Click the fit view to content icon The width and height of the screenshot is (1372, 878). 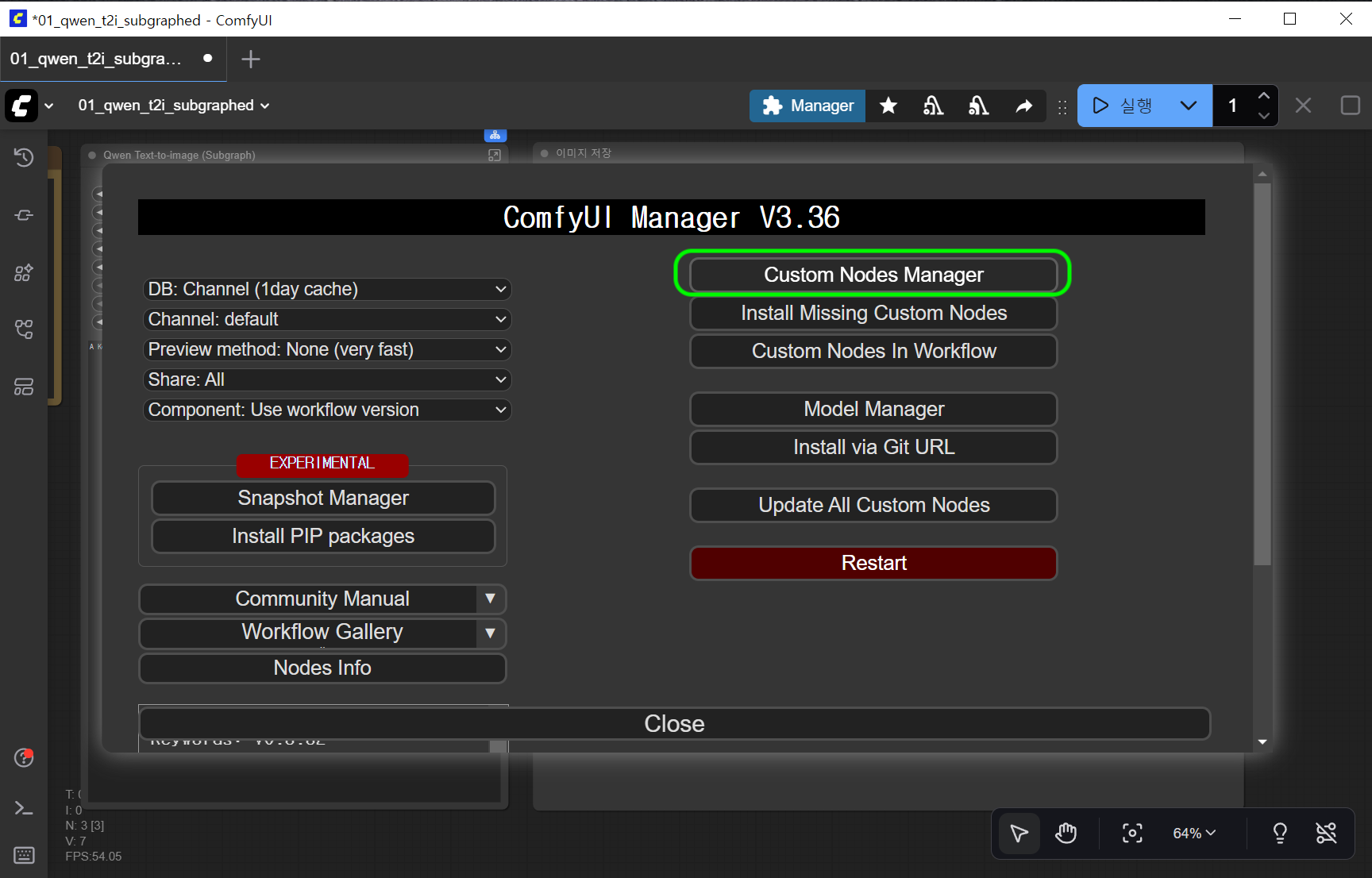1132,833
